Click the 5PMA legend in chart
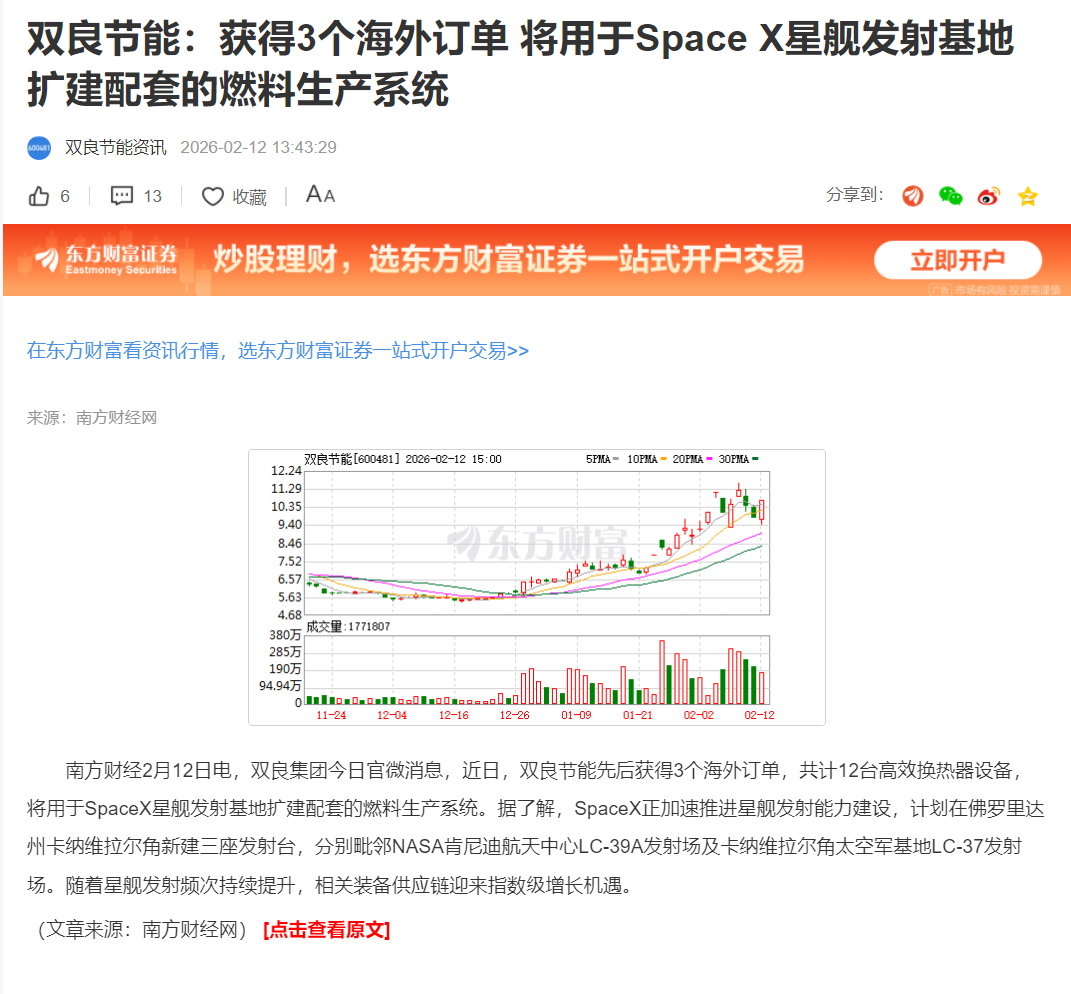This screenshot has width=1071, height=994. click(602, 459)
